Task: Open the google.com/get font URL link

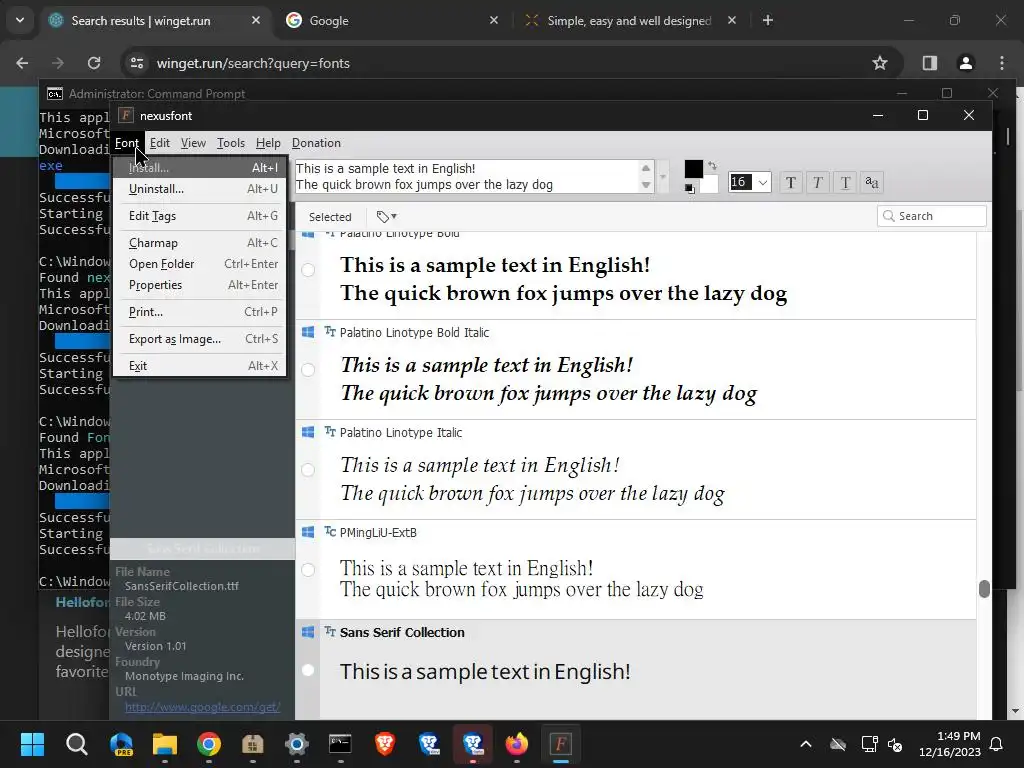Action: pyautogui.click(x=202, y=707)
